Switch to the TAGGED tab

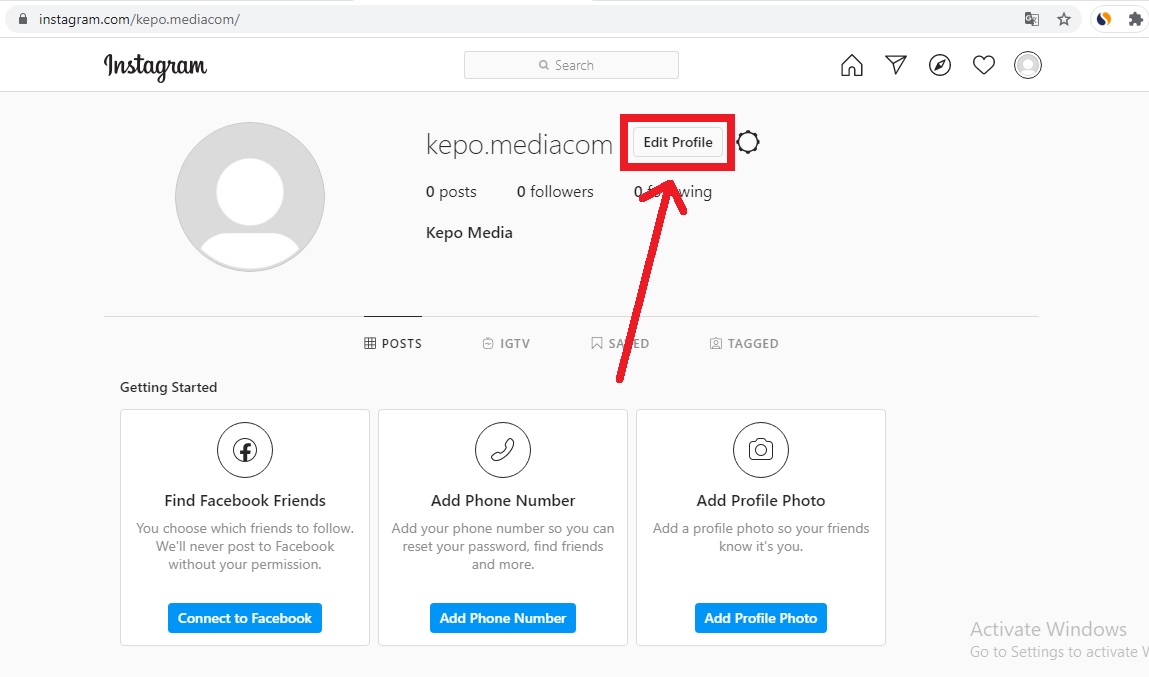click(744, 344)
